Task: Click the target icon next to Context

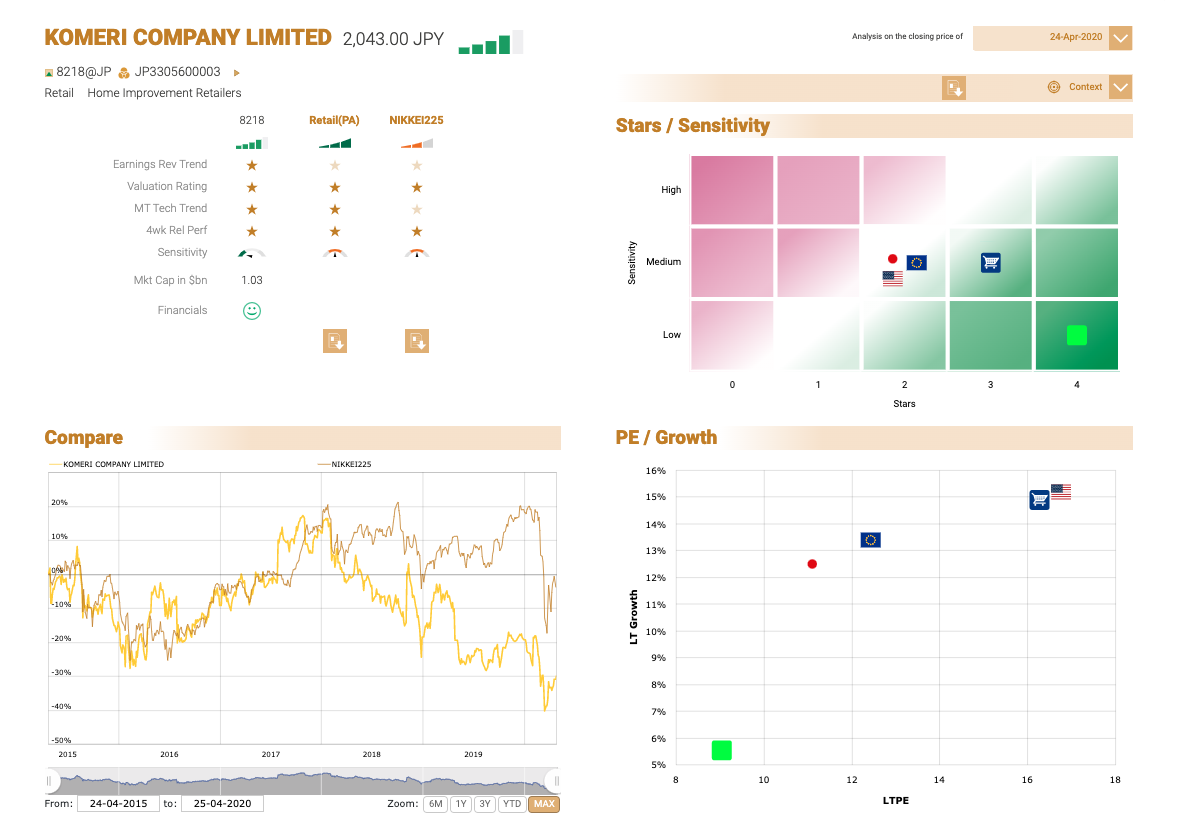Action: [1053, 87]
